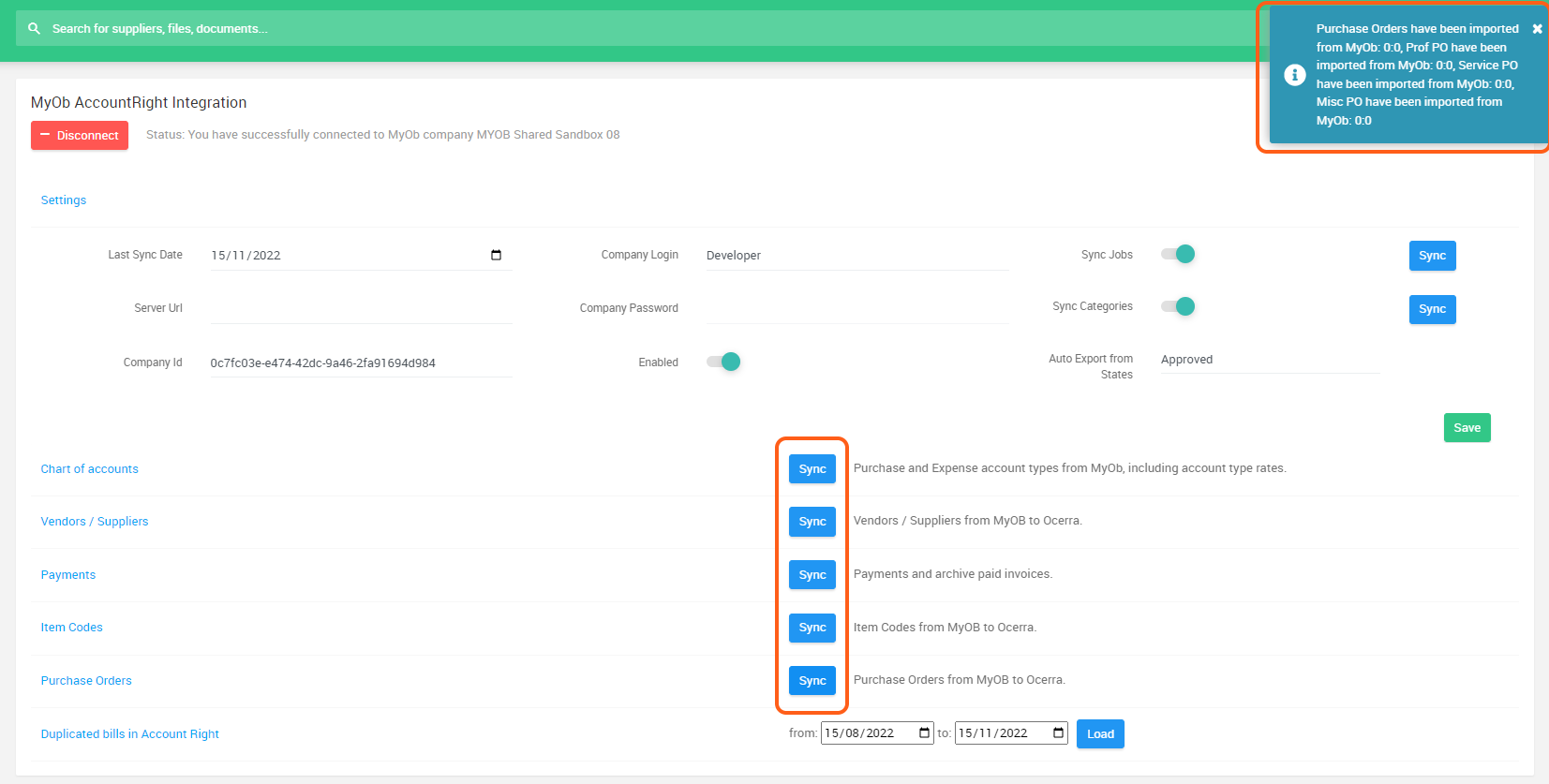Click the Disconnect button
The width and height of the screenshot is (1549, 784).
coord(80,136)
